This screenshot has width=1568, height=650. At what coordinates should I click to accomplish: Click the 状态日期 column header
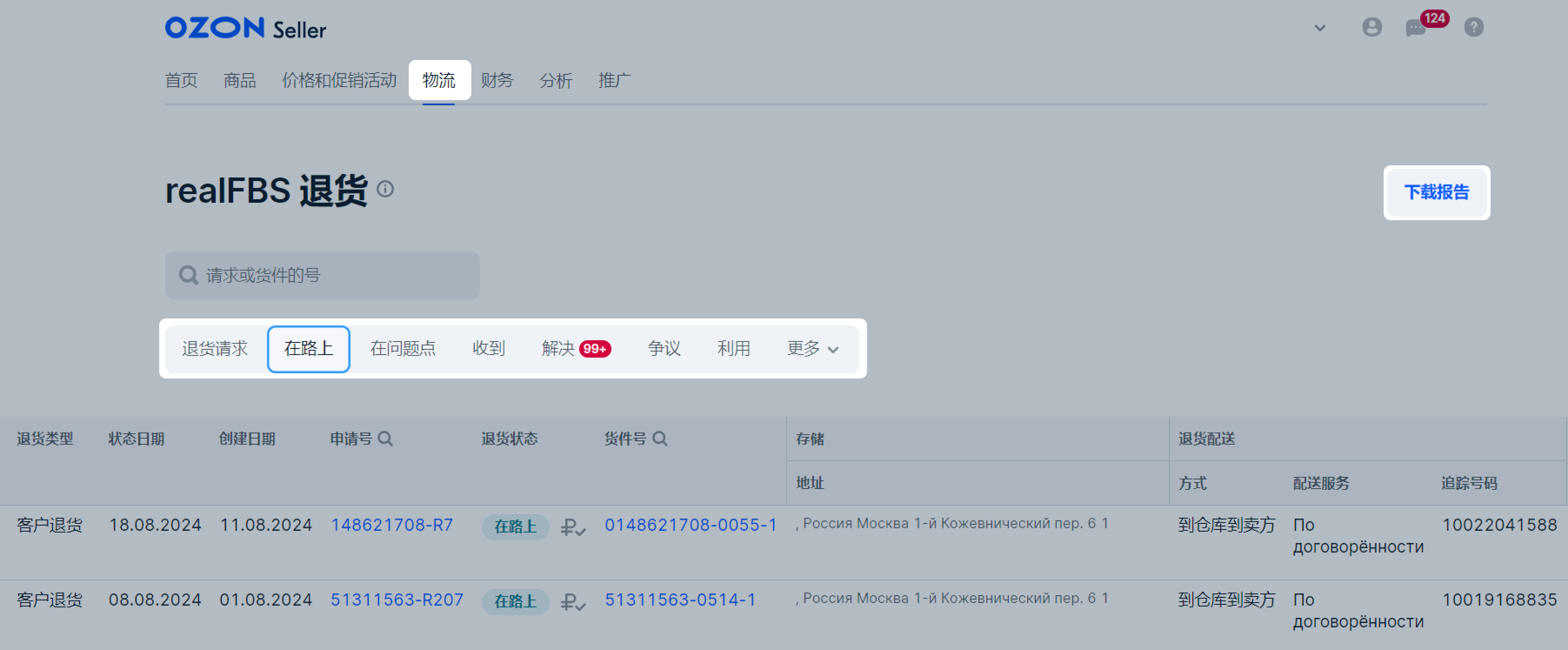coord(136,439)
